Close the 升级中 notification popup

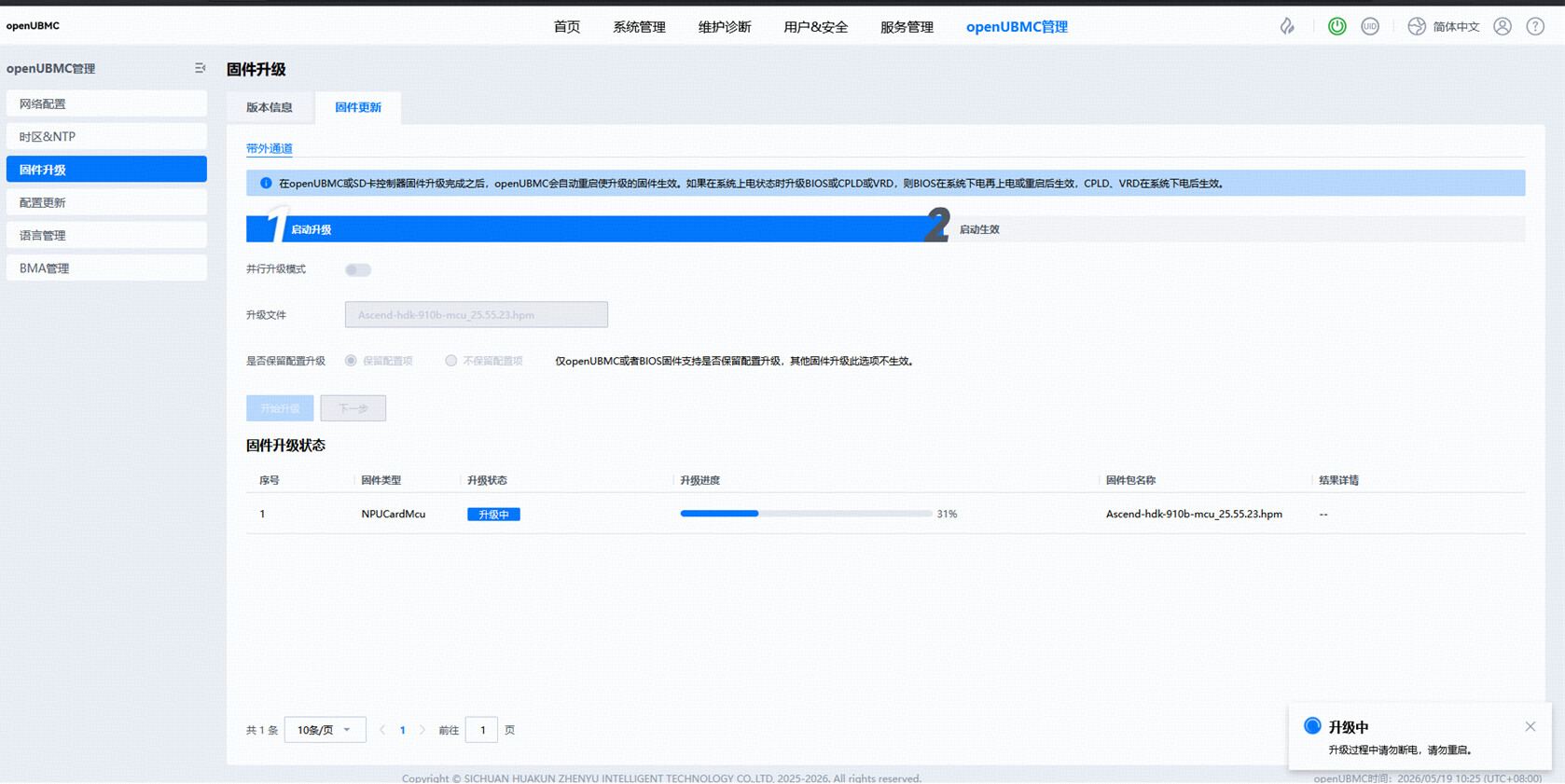tap(1530, 726)
